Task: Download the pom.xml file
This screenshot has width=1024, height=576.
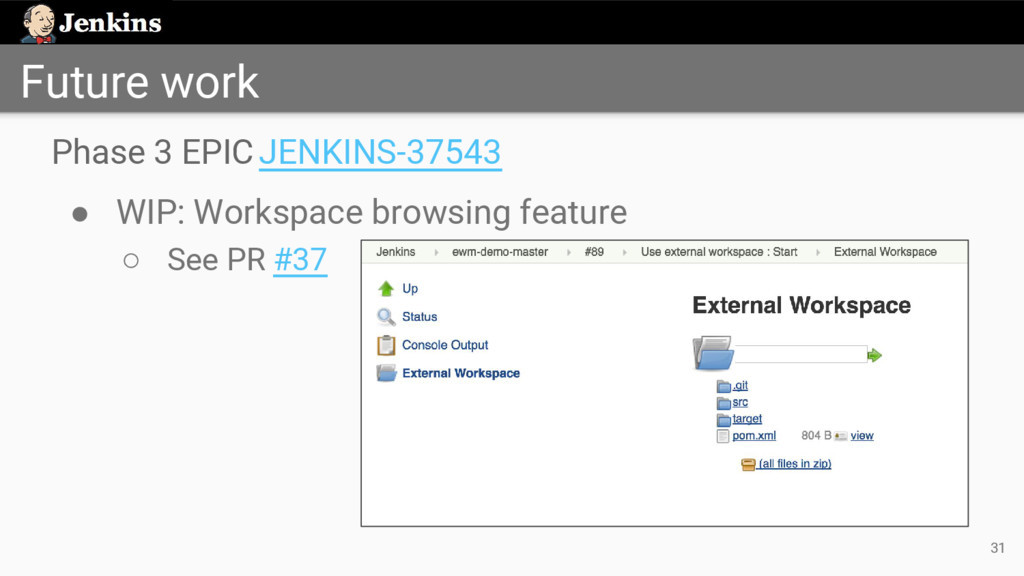Action: pyautogui.click(x=754, y=436)
